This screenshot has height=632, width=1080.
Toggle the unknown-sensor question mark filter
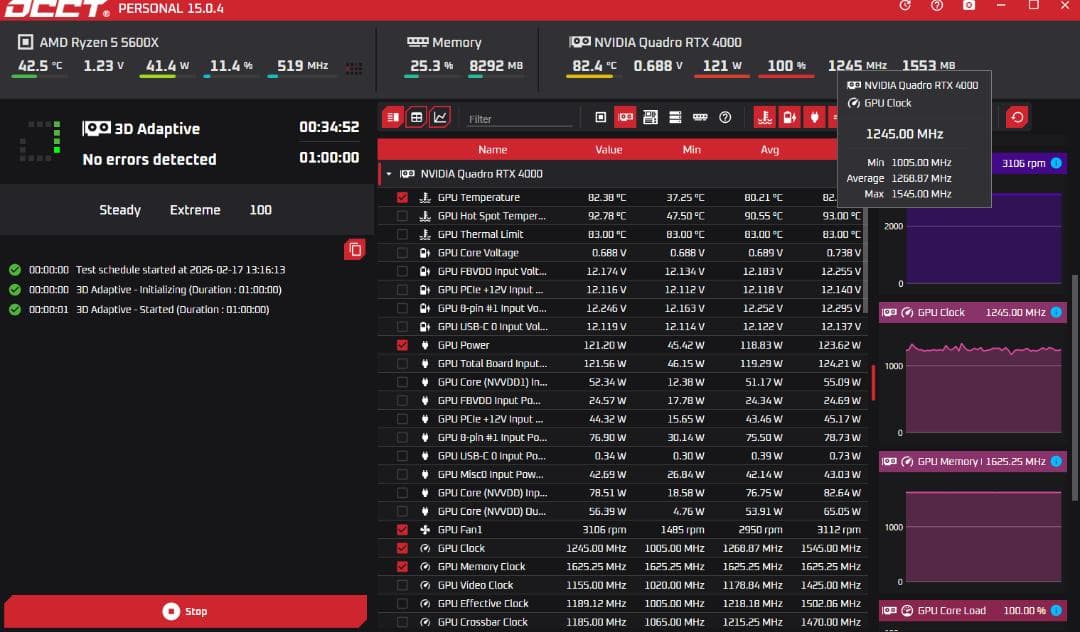pos(725,118)
